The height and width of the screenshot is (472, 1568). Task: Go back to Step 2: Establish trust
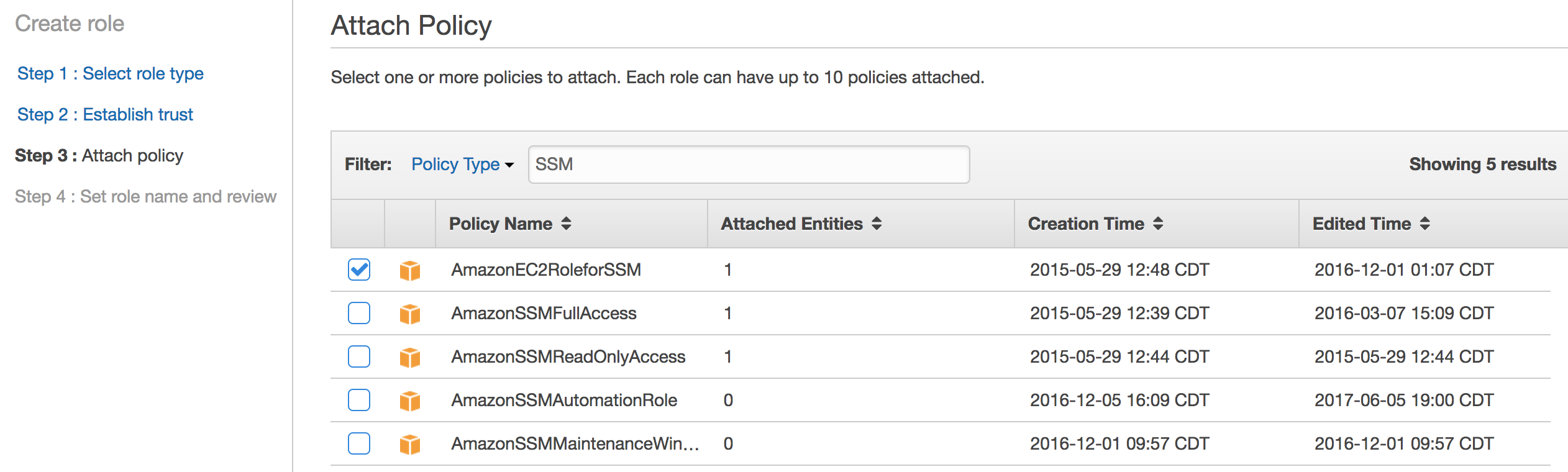pyautogui.click(x=105, y=114)
